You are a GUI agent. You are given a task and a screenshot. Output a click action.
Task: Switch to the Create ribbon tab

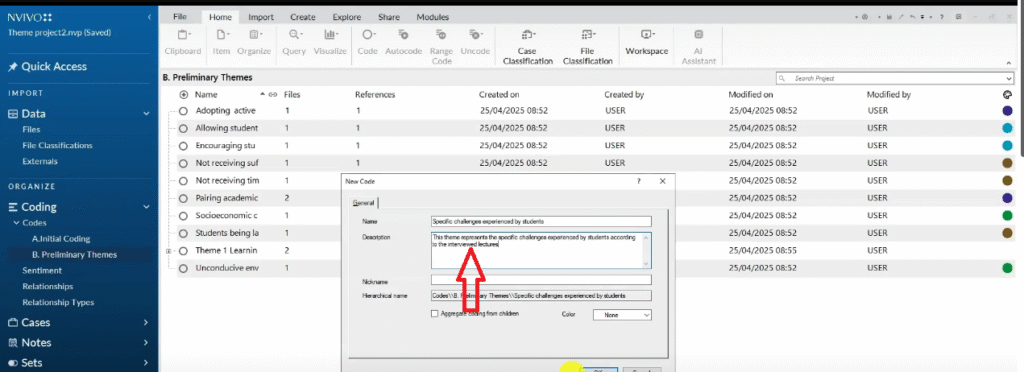[302, 17]
